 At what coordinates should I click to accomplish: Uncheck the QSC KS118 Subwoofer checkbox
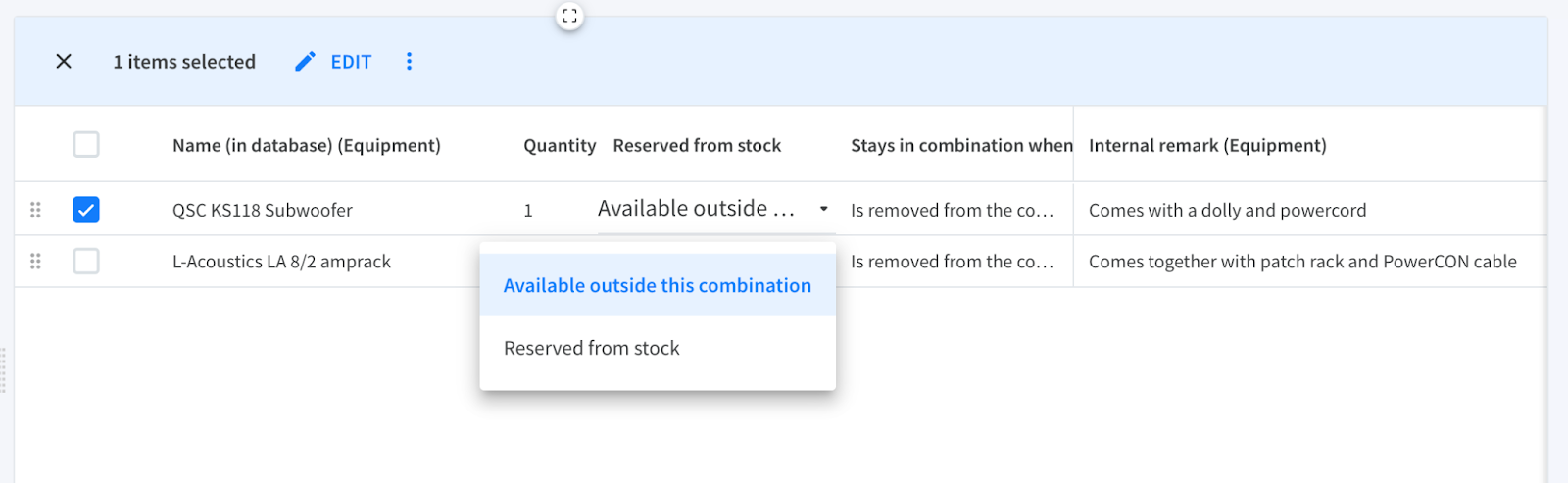pos(86,210)
